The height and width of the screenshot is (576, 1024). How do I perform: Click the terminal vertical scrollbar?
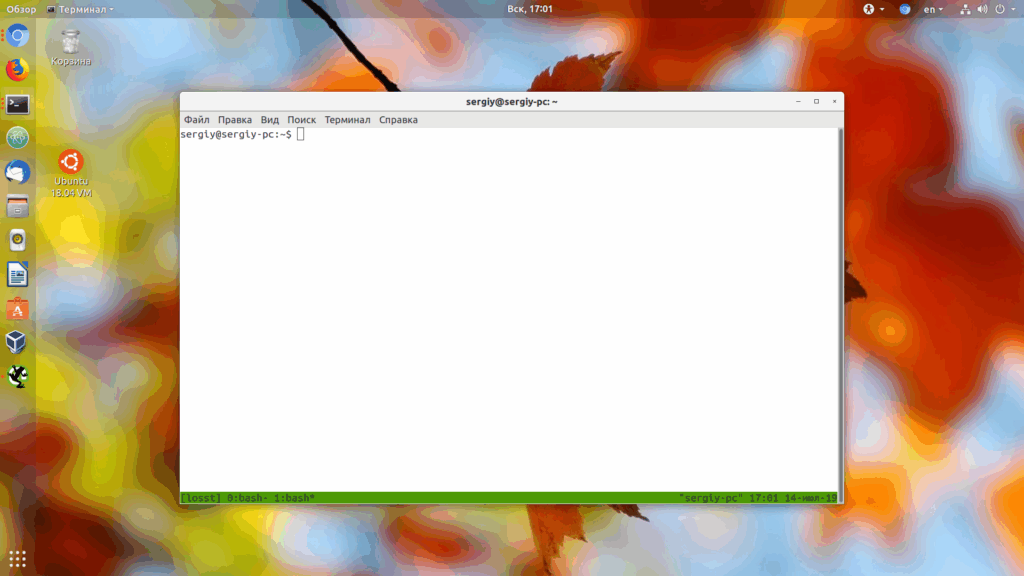tap(840, 315)
